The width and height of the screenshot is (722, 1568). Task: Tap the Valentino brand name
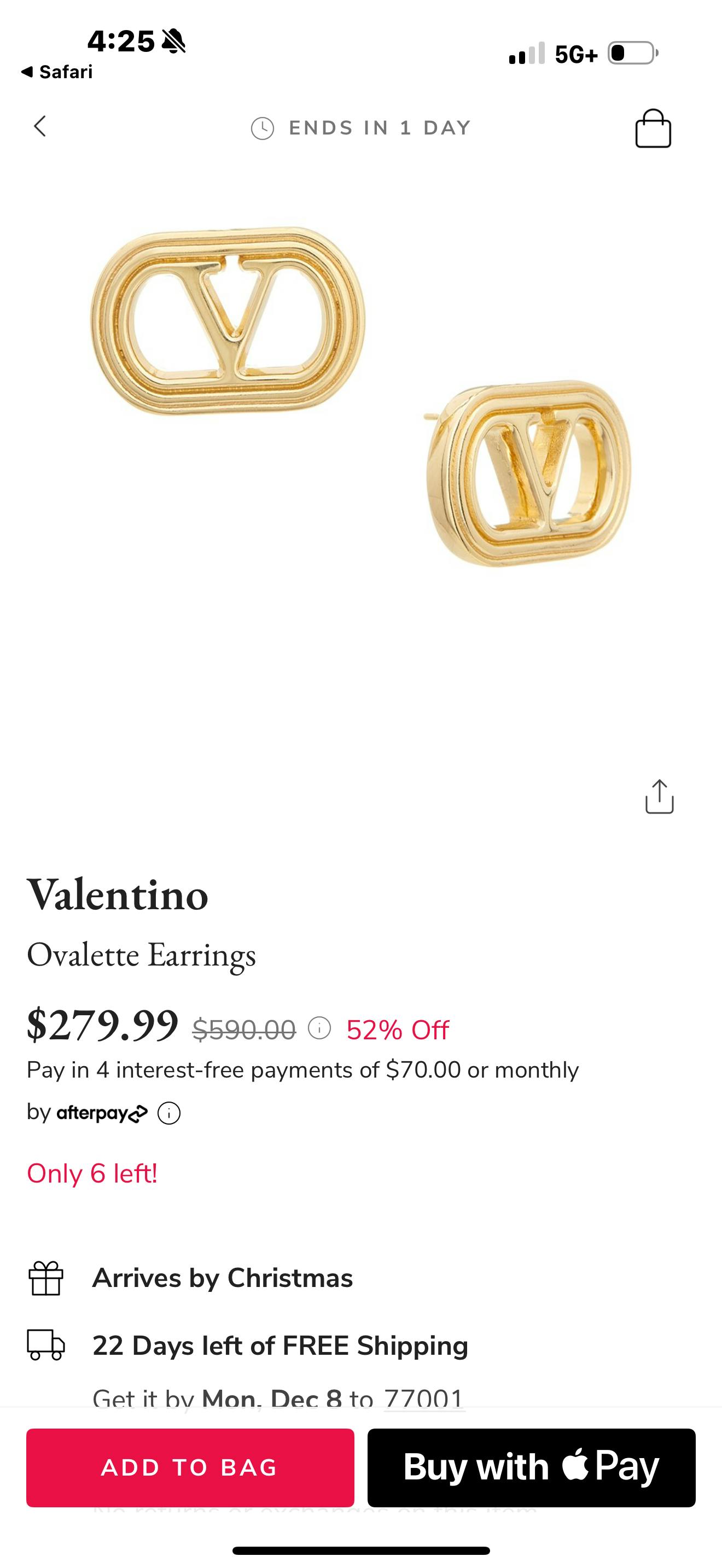click(x=118, y=896)
